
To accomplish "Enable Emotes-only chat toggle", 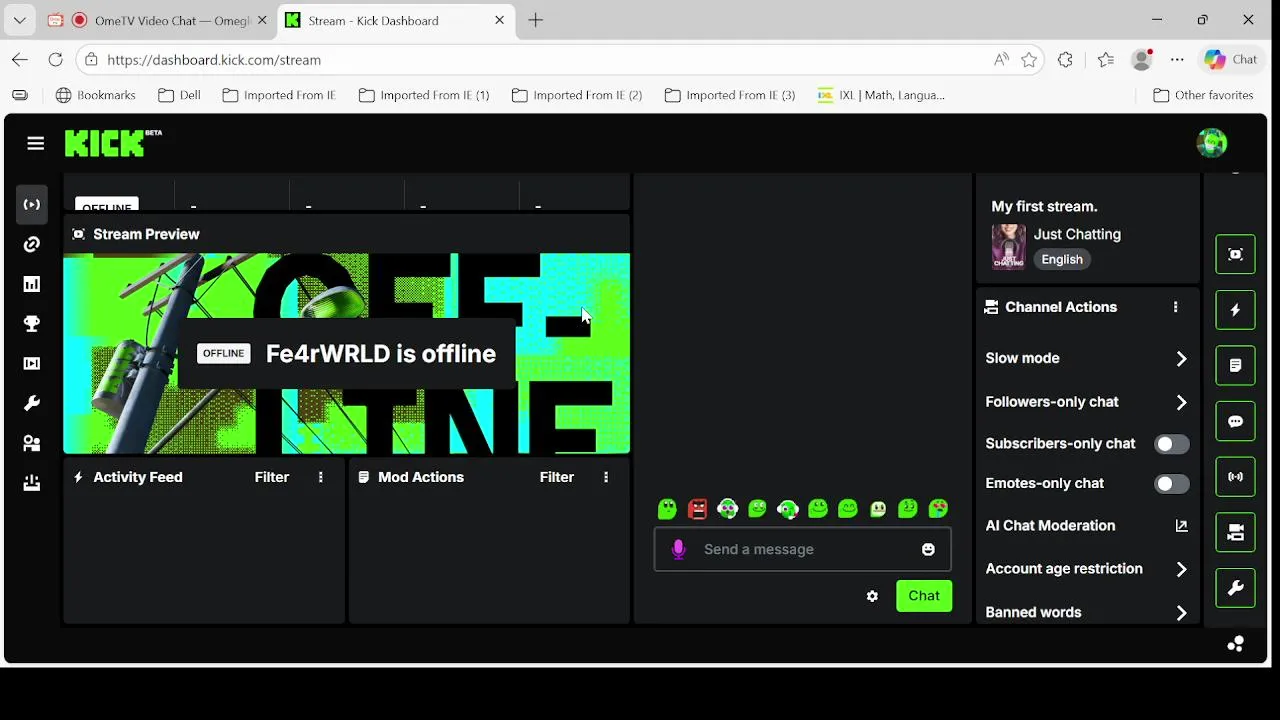I will [1172, 484].
